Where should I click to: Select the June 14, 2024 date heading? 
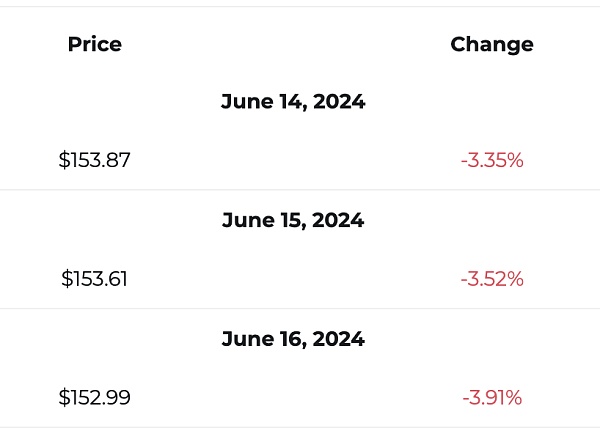tap(293, 102)
